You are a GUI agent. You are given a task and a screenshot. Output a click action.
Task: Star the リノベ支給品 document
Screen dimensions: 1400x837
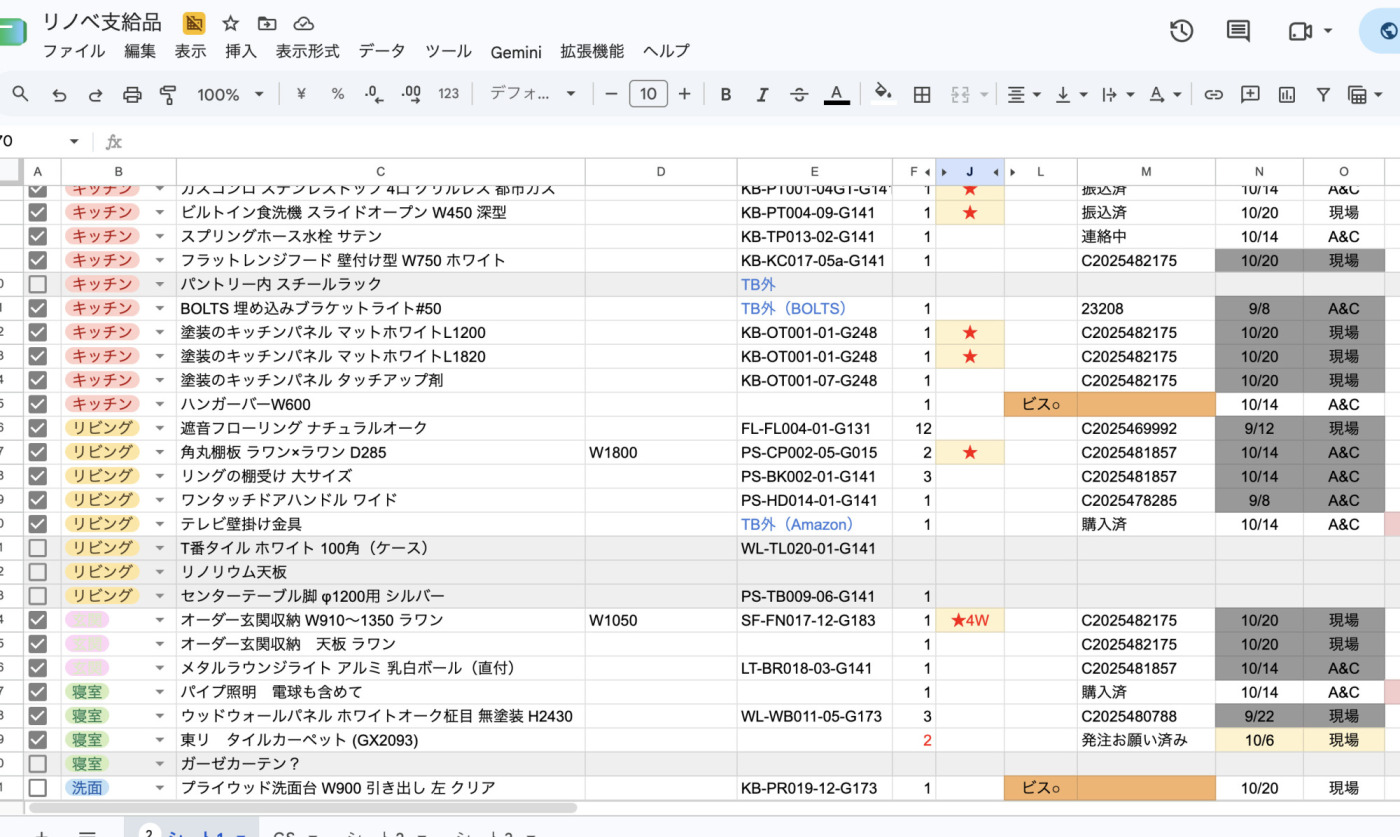click(230, 23)
